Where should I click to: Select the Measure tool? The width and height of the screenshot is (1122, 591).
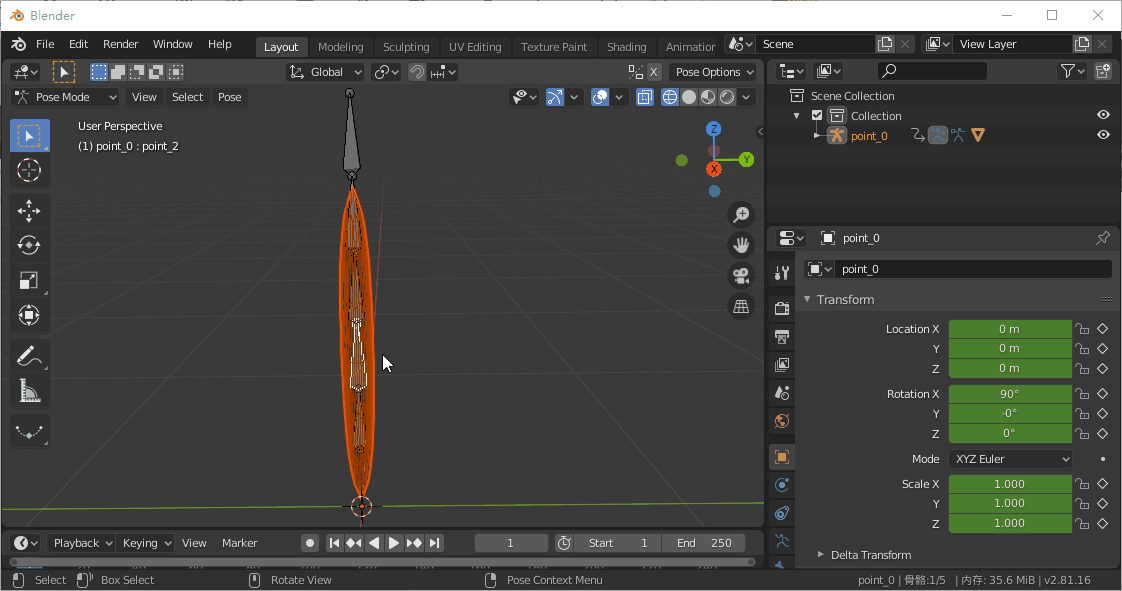[x=29, y=391]
